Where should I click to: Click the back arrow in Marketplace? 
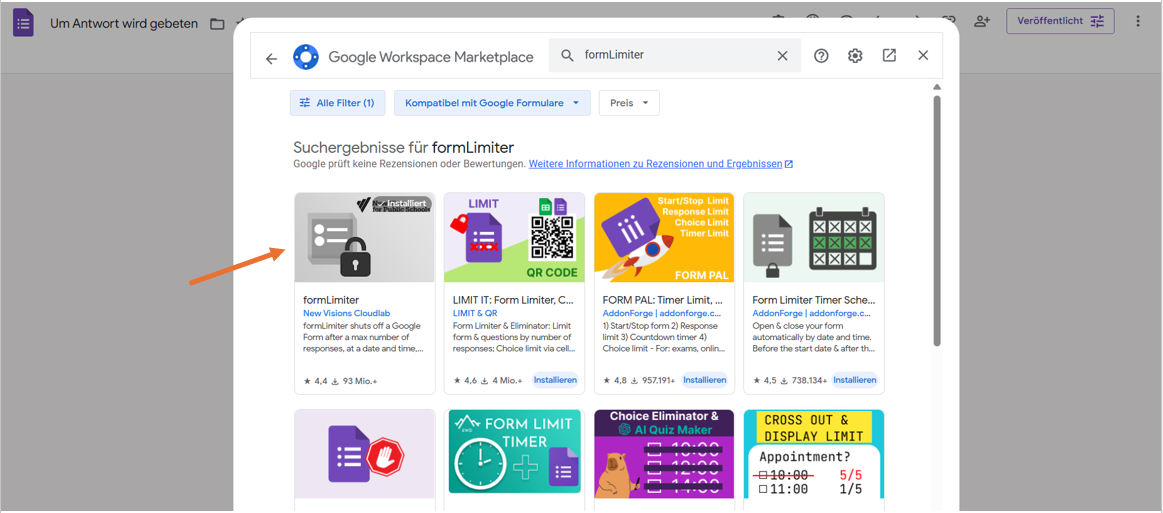(x=271, y=58)
